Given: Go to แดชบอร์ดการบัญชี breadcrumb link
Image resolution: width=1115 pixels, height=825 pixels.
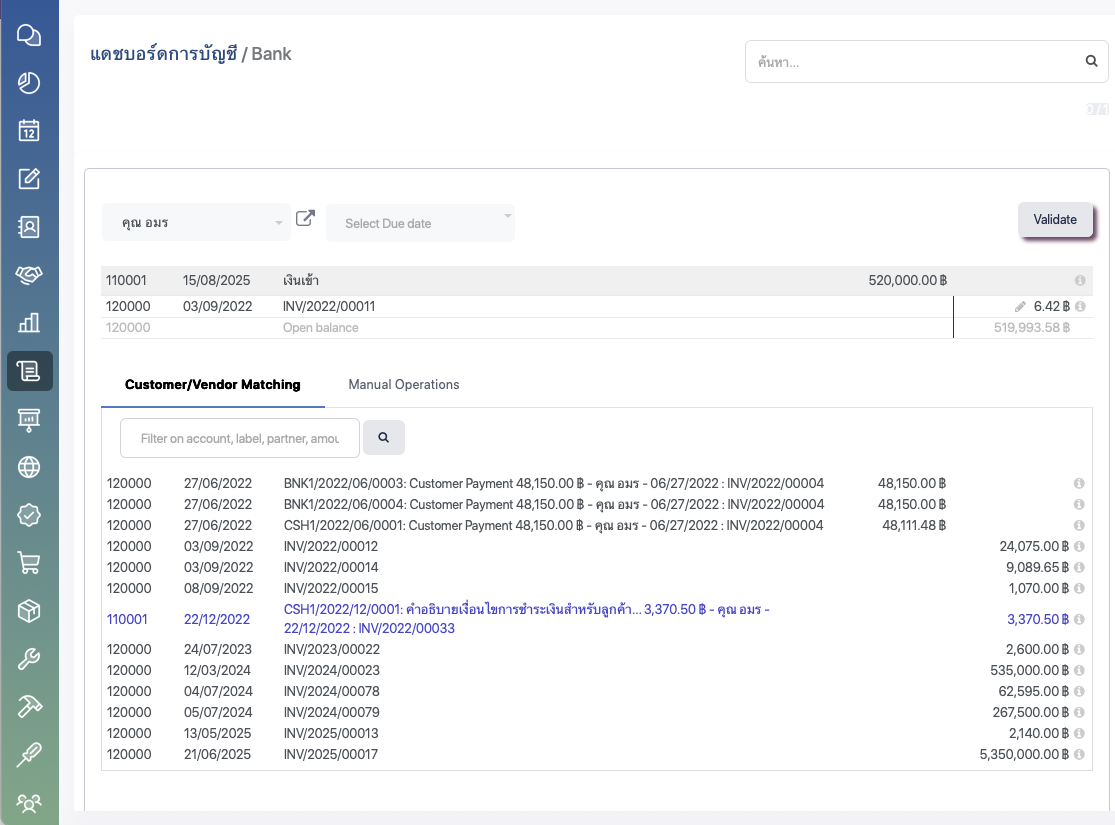Looking at the screenshot, I should click(164, 54).
